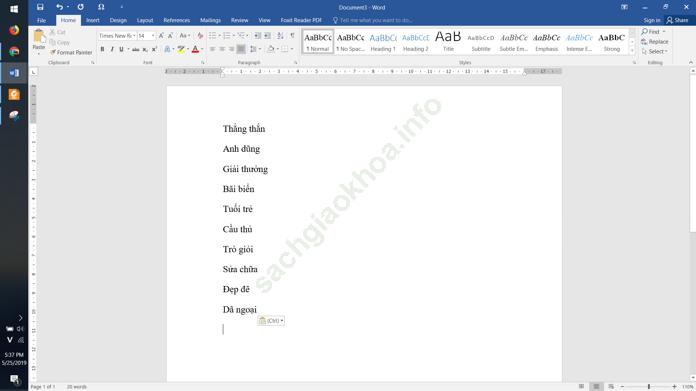Clear all formatting icon
Image resolution: width=696 pixels, height=391 pixels.
pyautogui.click(x=200, y=36)
